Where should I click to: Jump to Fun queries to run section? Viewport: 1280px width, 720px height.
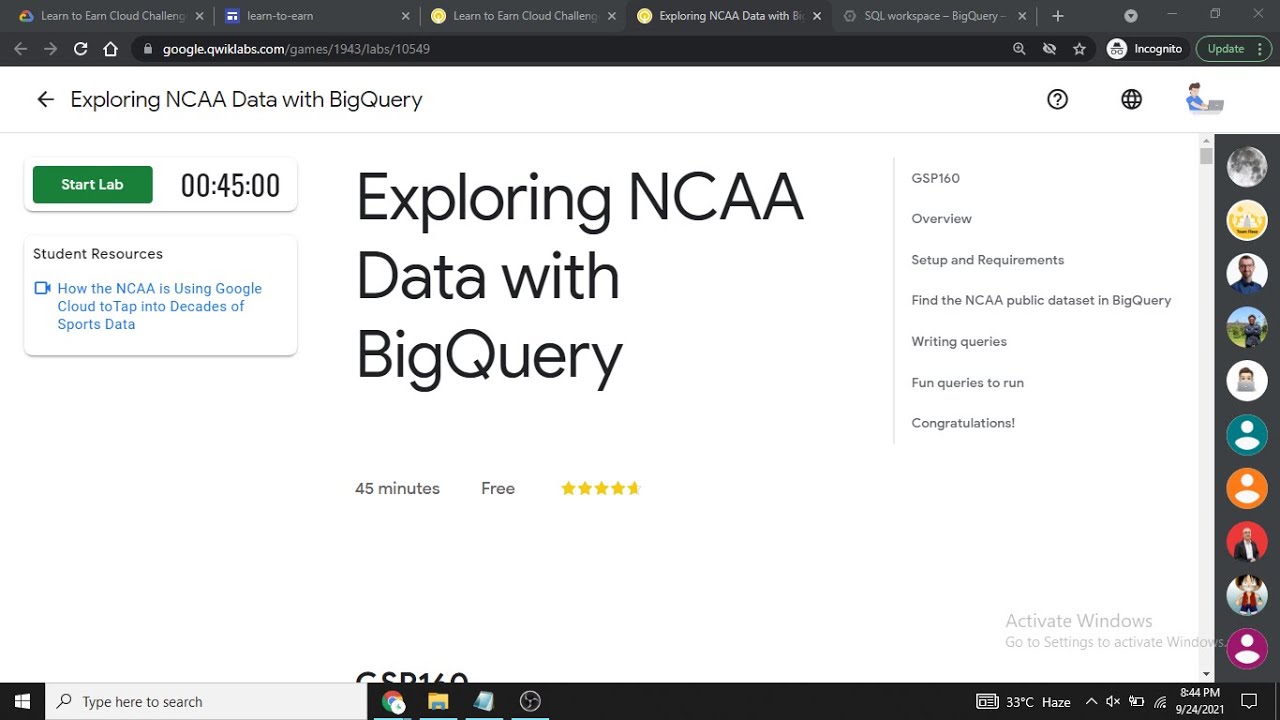[x=967, y=382]
